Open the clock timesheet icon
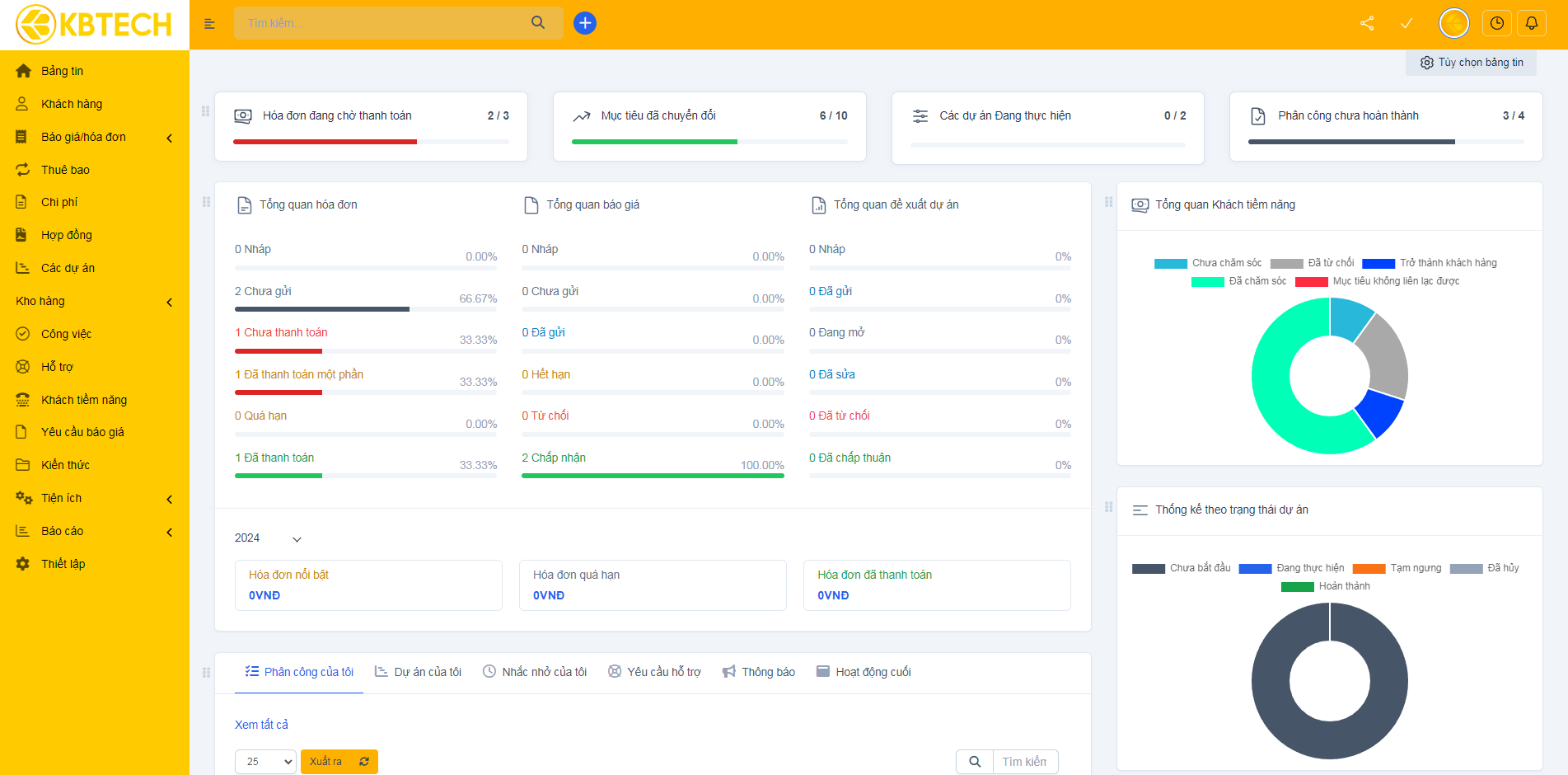The width and height of the screenshot is (1568, 775). 1497,23
